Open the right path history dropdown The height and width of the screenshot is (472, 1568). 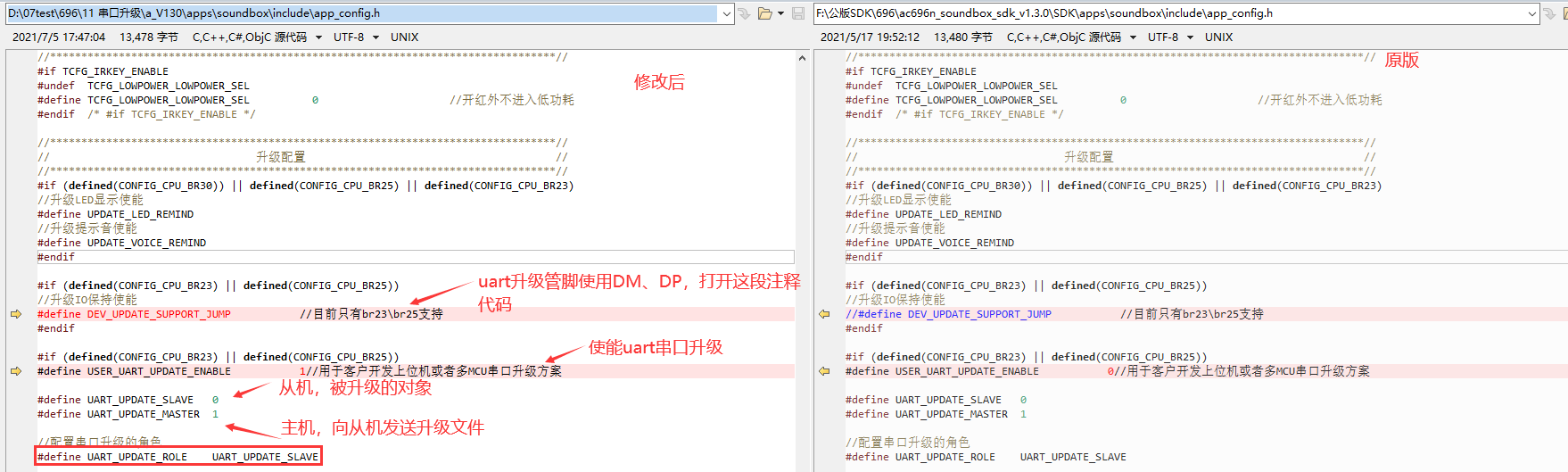tap(1533, 13)
